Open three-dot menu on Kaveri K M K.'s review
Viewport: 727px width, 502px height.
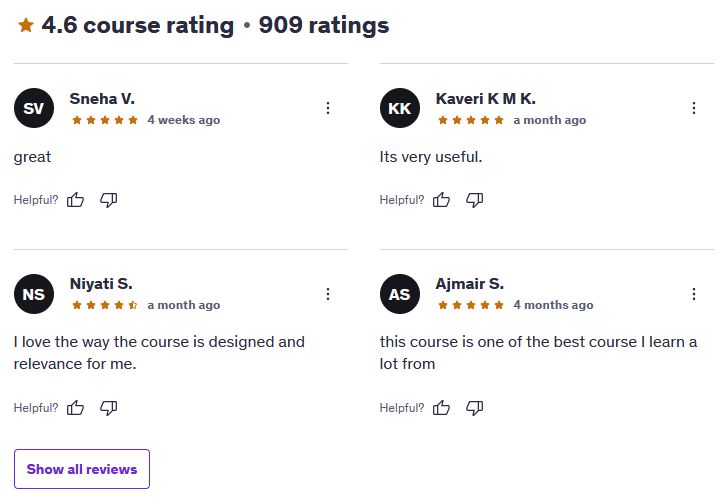pos(694,108)
